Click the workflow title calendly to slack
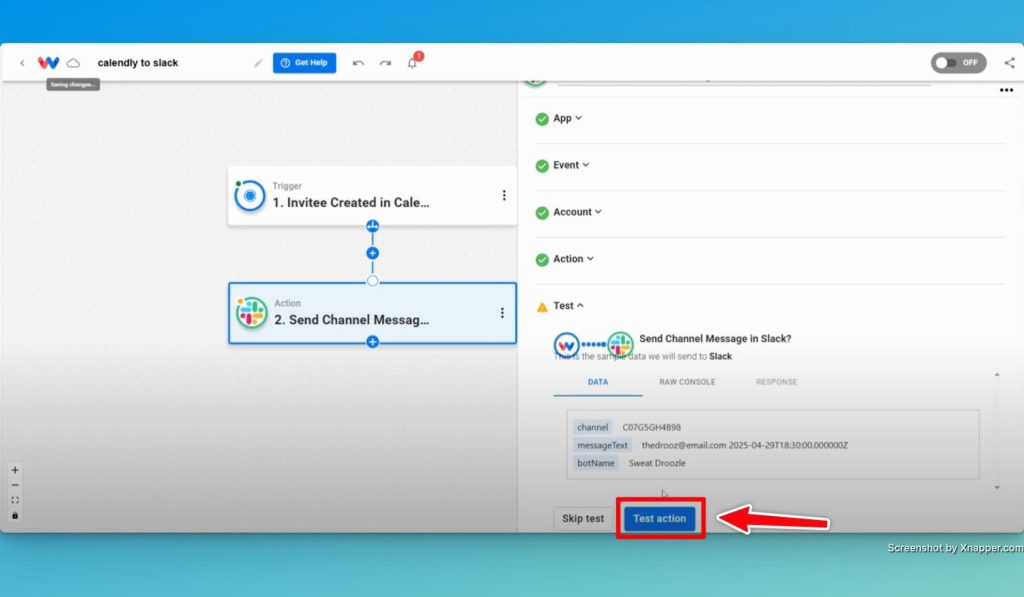Viewport: 1024px width, 597px height. coord(138,63)
